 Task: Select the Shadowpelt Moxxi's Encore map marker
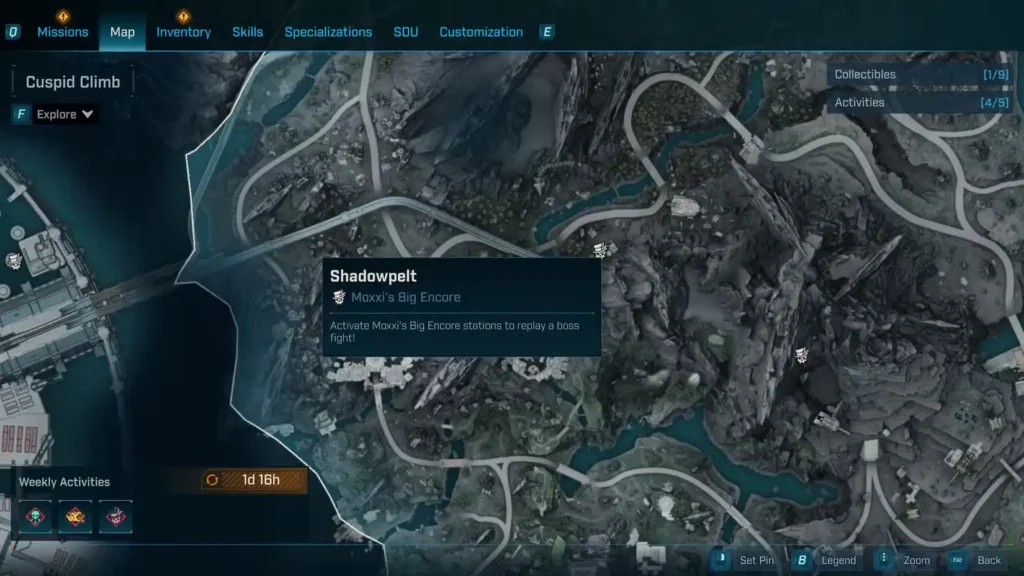(x=600, y=250)
